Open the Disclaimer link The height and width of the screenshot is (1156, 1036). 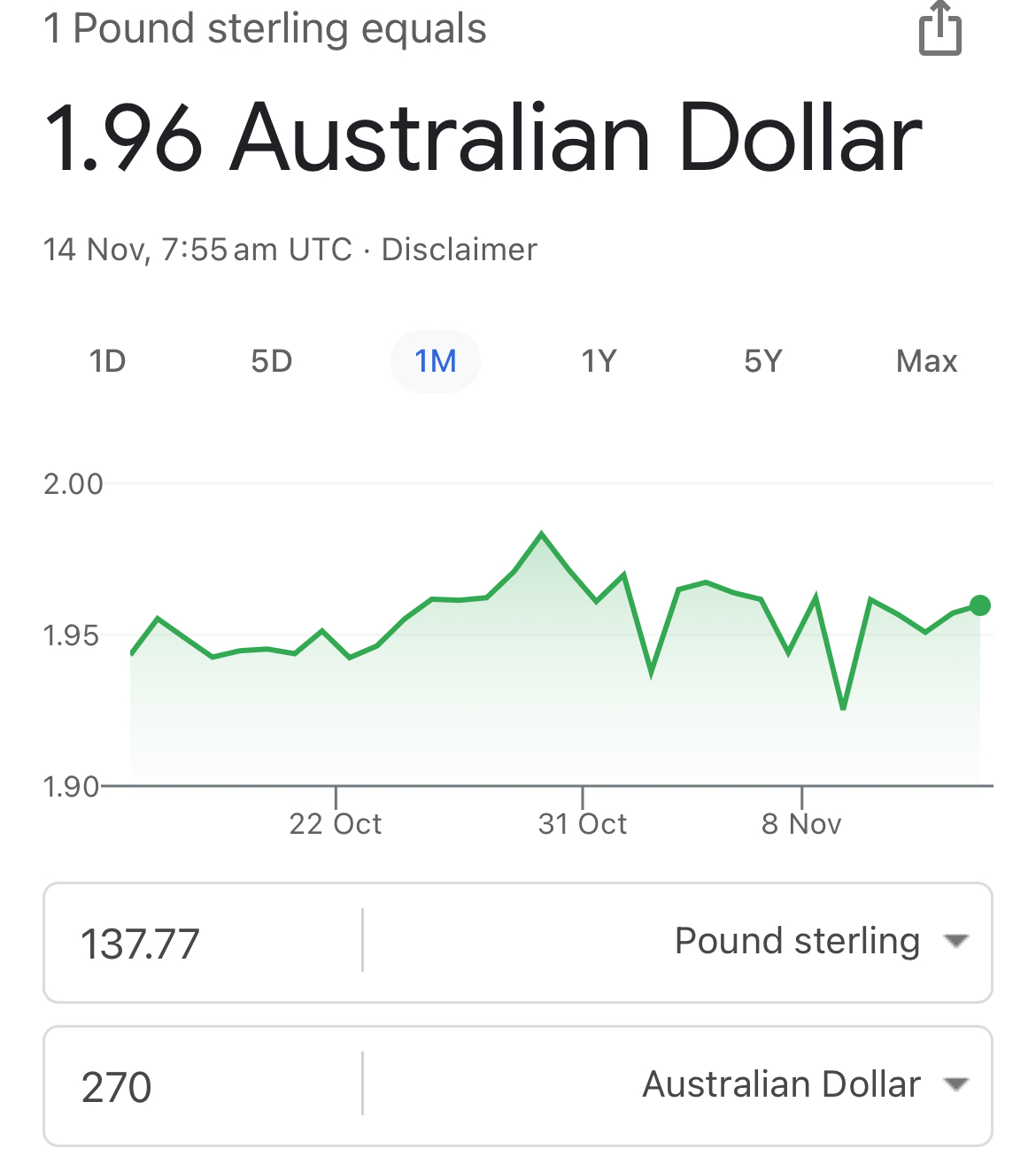tap(459, 250)
